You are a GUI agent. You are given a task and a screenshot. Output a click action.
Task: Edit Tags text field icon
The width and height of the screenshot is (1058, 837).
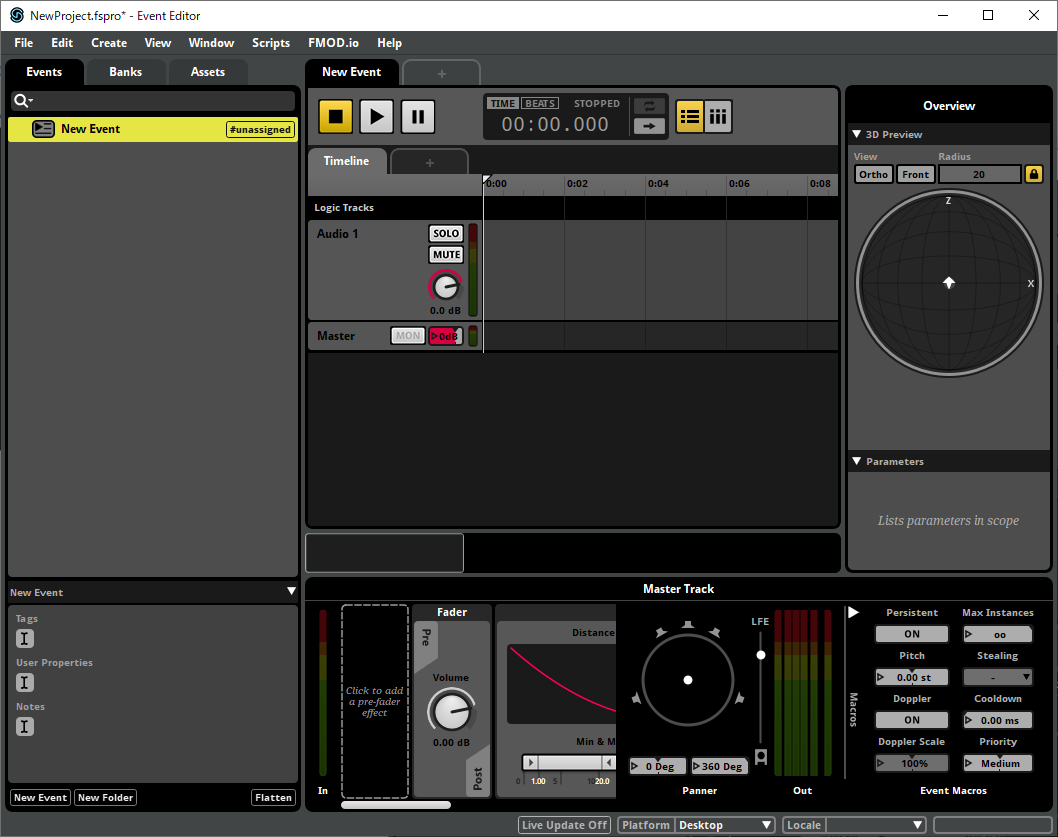click(25, 639)
